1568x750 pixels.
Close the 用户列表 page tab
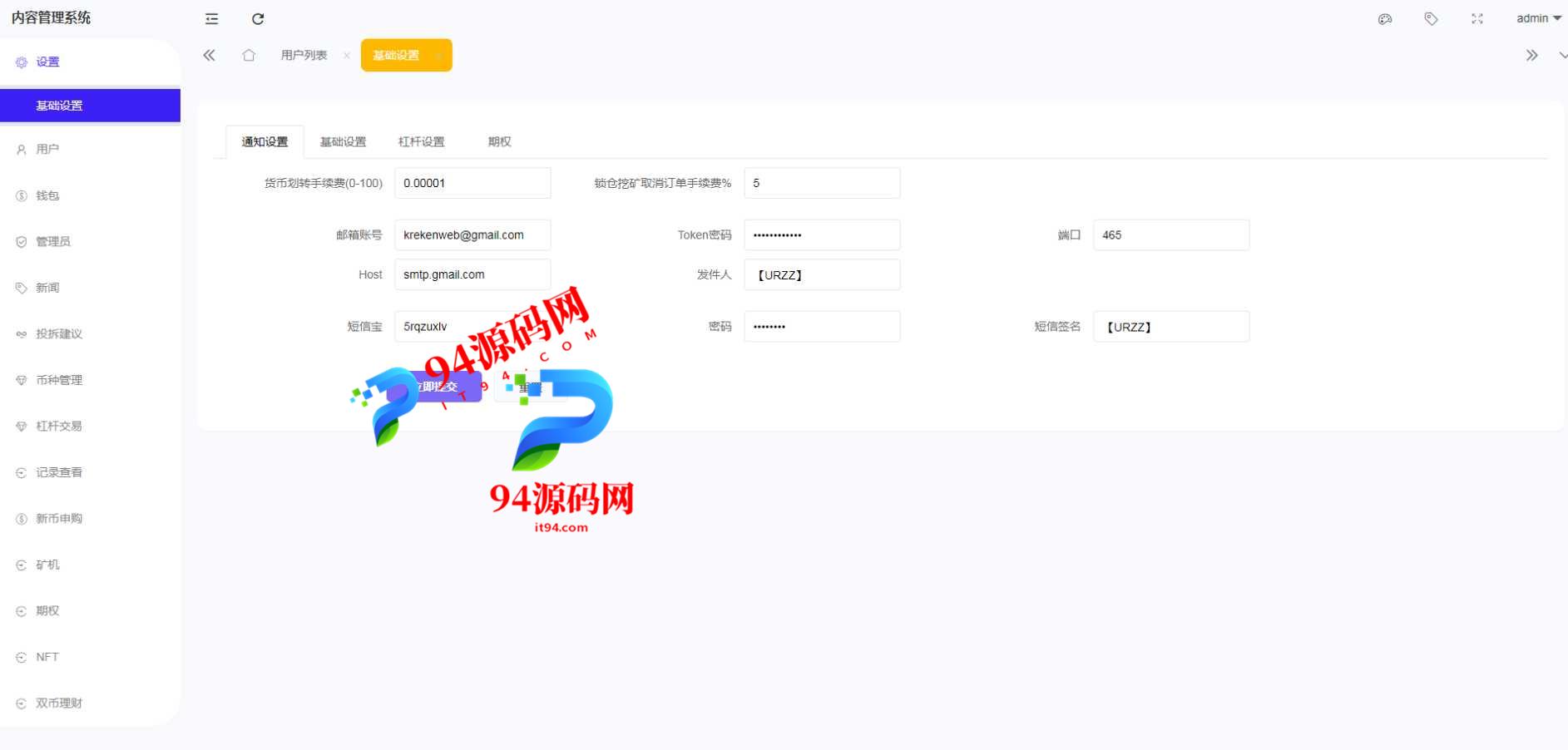tap(346, 56)
